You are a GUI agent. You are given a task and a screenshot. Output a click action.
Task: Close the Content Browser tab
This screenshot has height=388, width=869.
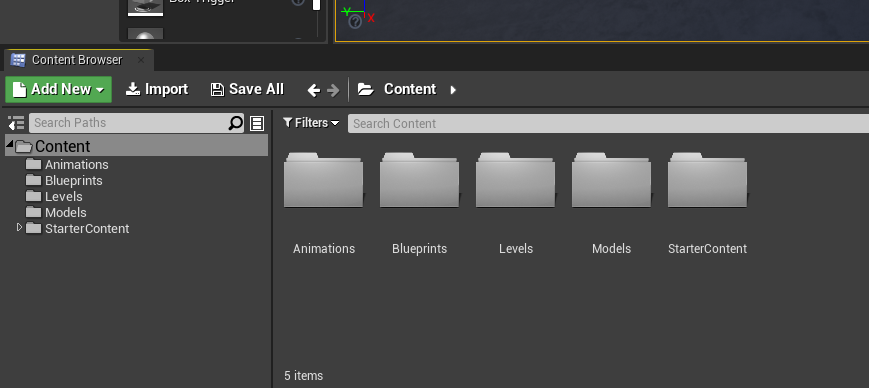pyautogui.click(x=141, y=60)
